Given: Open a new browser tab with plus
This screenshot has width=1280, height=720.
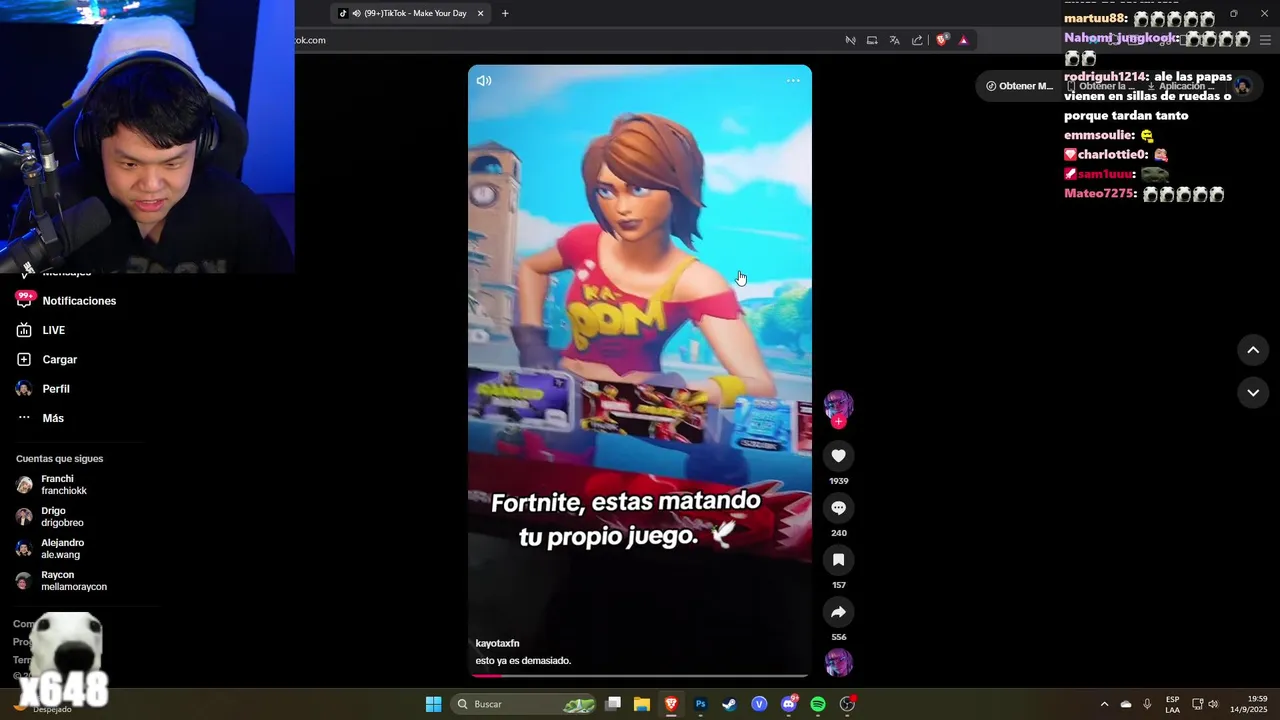Looking at the screenshot, I should 505,13.
